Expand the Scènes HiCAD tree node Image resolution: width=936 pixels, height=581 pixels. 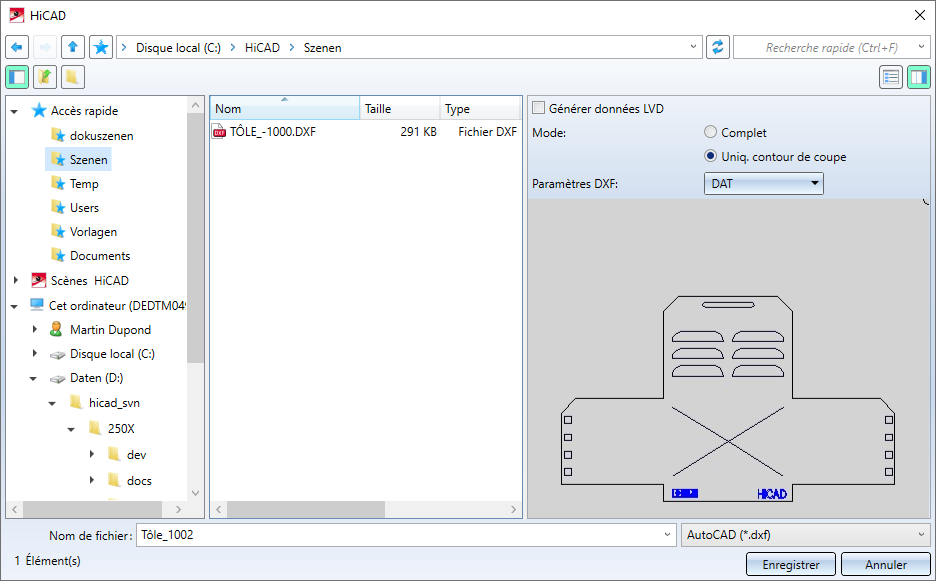[x=16, y=280]
